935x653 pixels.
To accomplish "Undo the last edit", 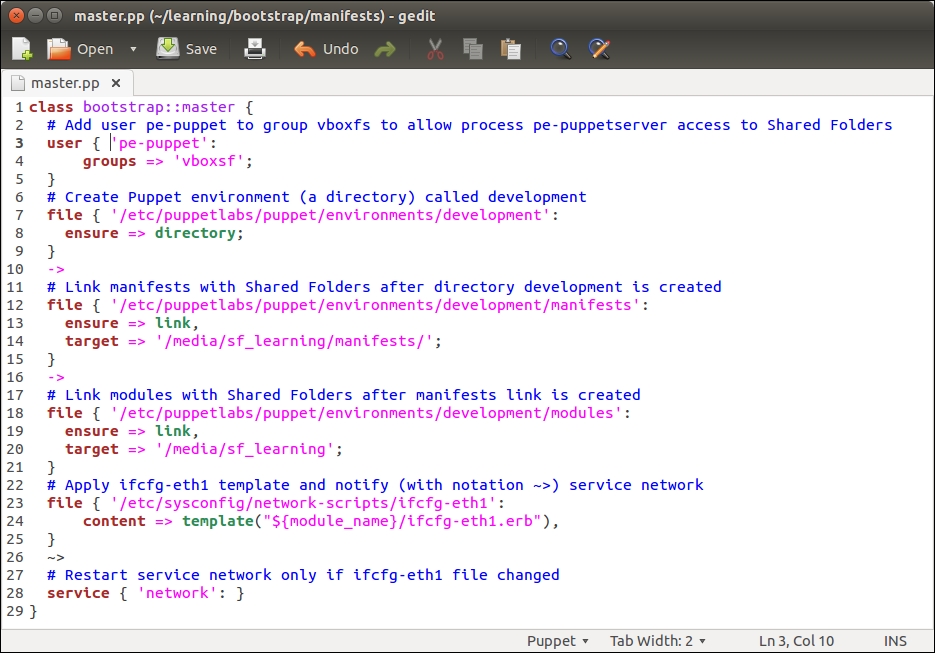I will point(326,49).
